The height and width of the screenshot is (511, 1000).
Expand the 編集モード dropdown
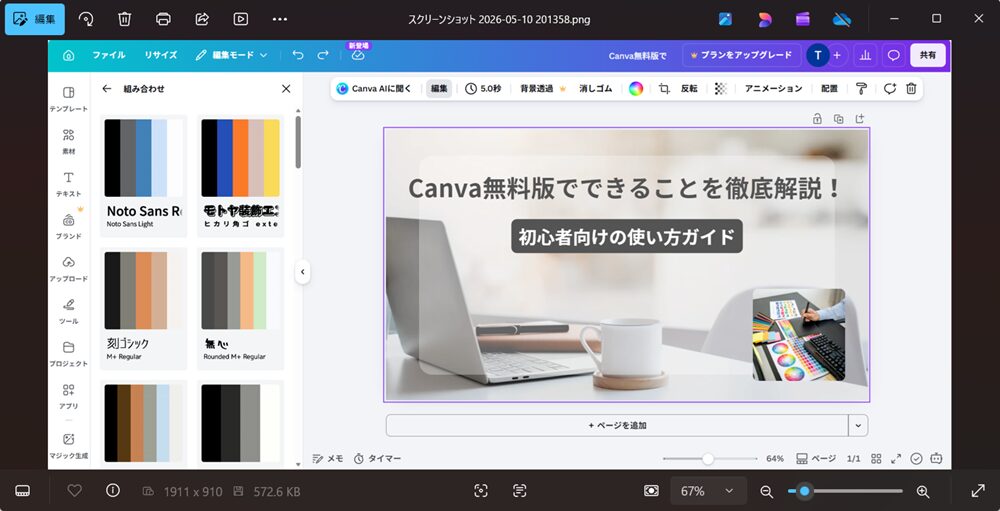(232, 56)
